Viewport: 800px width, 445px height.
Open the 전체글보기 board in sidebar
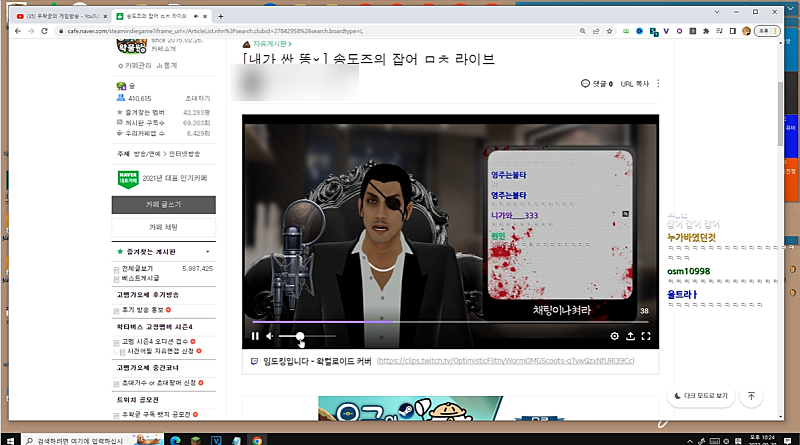pos(137,268)
